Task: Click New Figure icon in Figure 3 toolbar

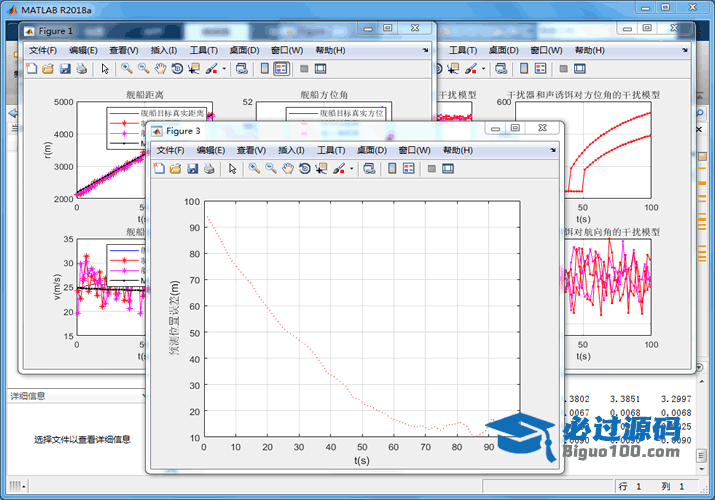Action: [x=159, y=169]
